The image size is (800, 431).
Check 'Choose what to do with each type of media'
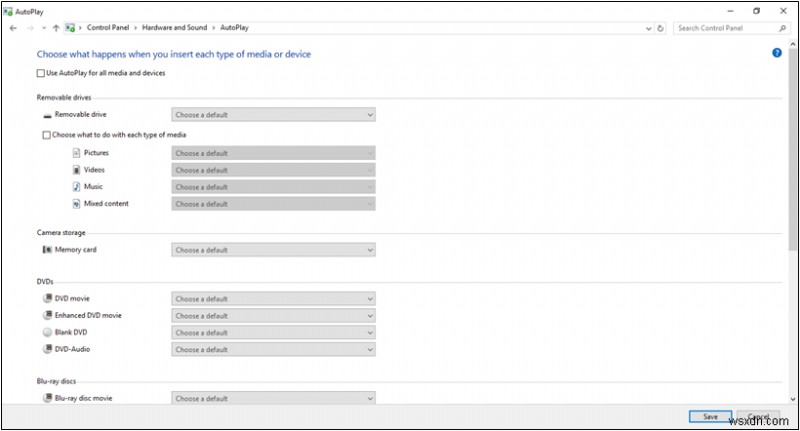tap(47, 134)
